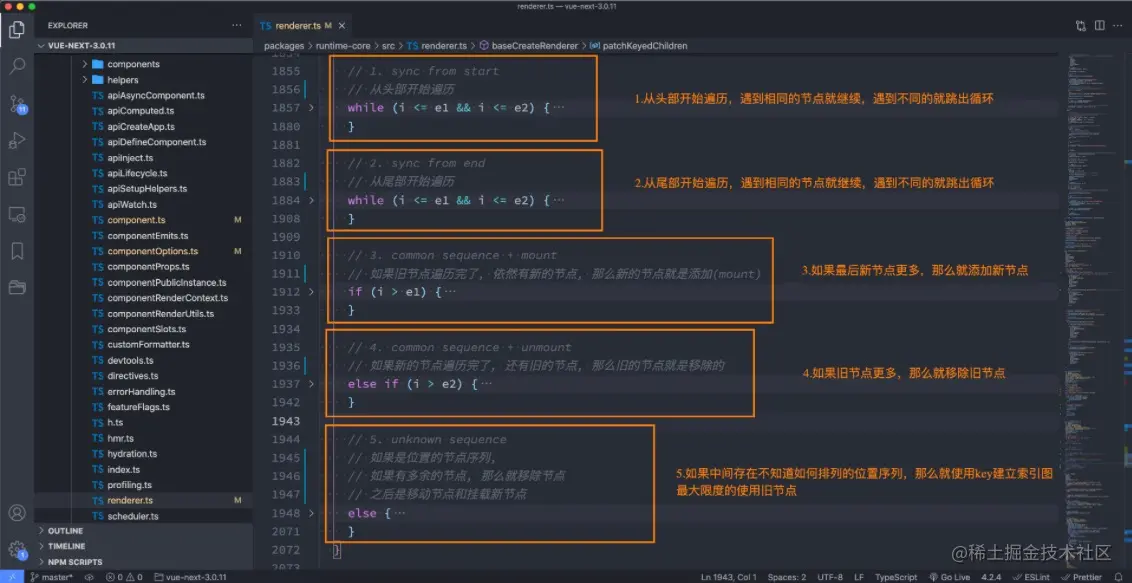Switch to the renderer.ts editor tab
1132x583 pixels.
coord(298,27)
